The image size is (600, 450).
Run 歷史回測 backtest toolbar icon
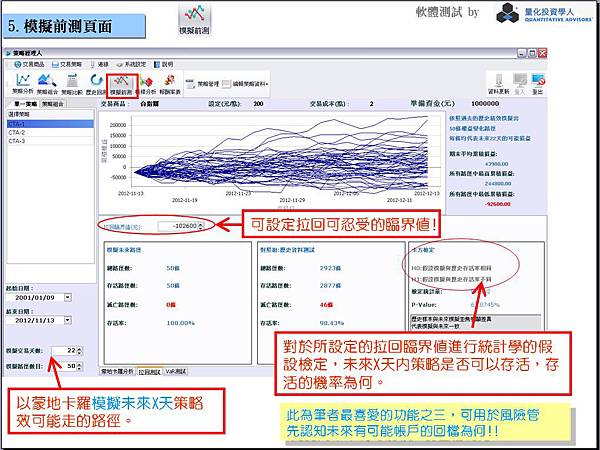pos(96,84)
